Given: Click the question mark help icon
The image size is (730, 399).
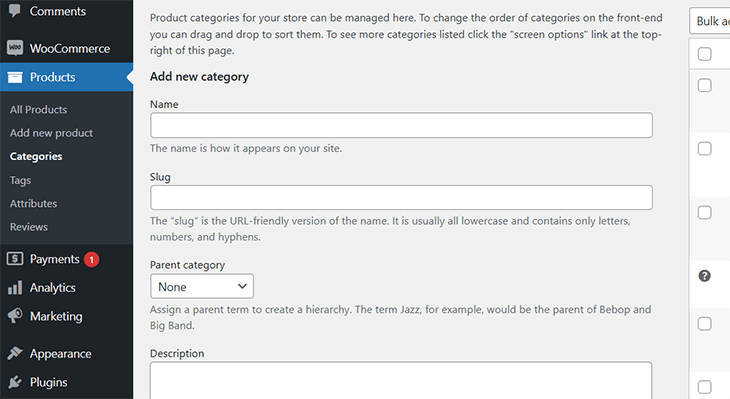Looking at the screenshot, I should pyautogui.click(x=704, y=276).
